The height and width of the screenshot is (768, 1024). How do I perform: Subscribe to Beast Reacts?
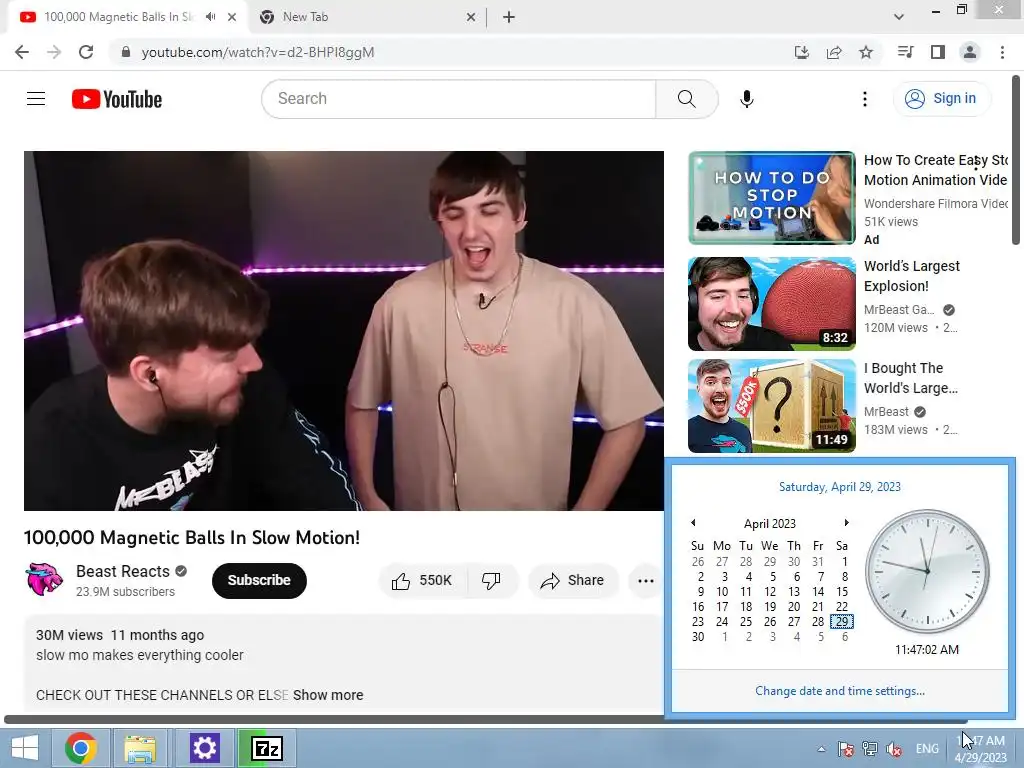(x=259, y=581)
